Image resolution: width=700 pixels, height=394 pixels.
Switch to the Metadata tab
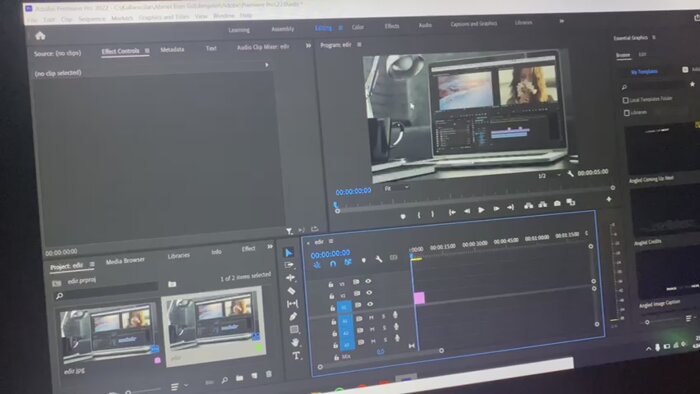[172, 50]
